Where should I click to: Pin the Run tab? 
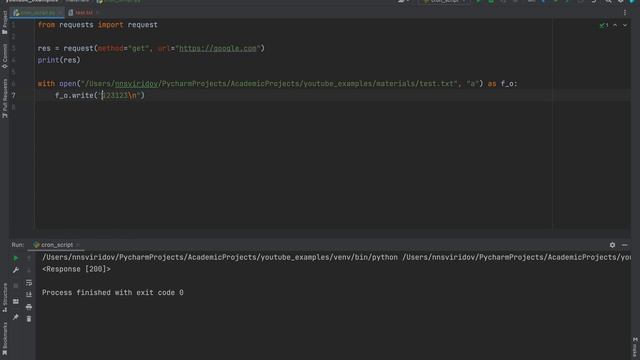click(x=16, y=317)
